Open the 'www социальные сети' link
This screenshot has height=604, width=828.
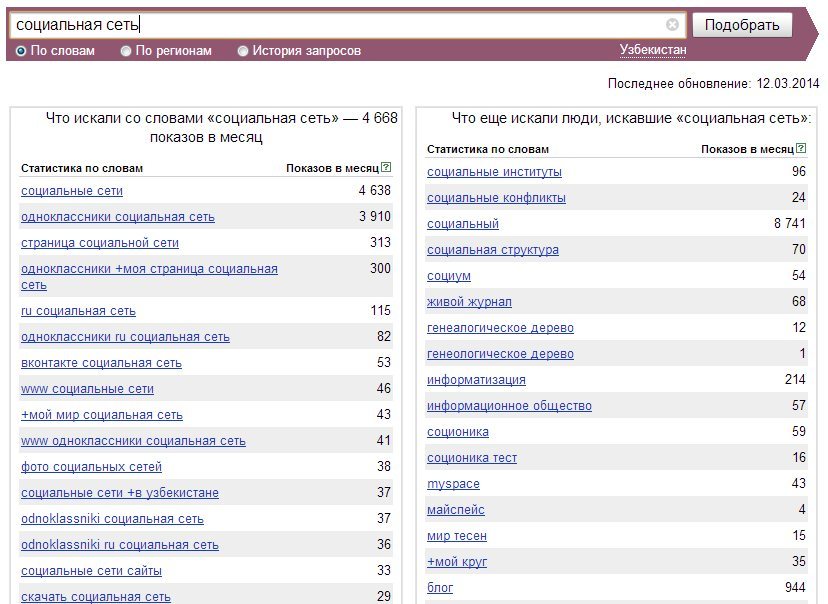click(x=87, y=389)
